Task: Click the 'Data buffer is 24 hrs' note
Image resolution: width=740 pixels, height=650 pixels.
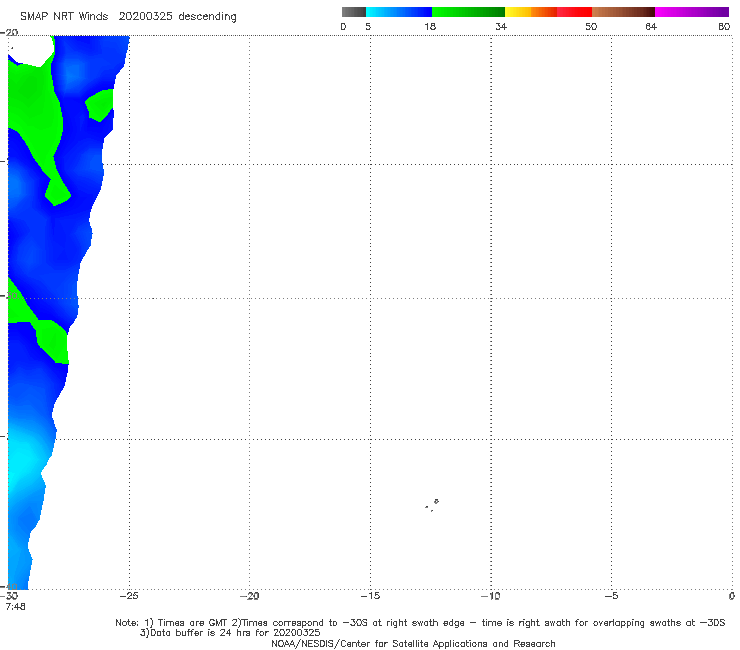Action: pos(230,633)
